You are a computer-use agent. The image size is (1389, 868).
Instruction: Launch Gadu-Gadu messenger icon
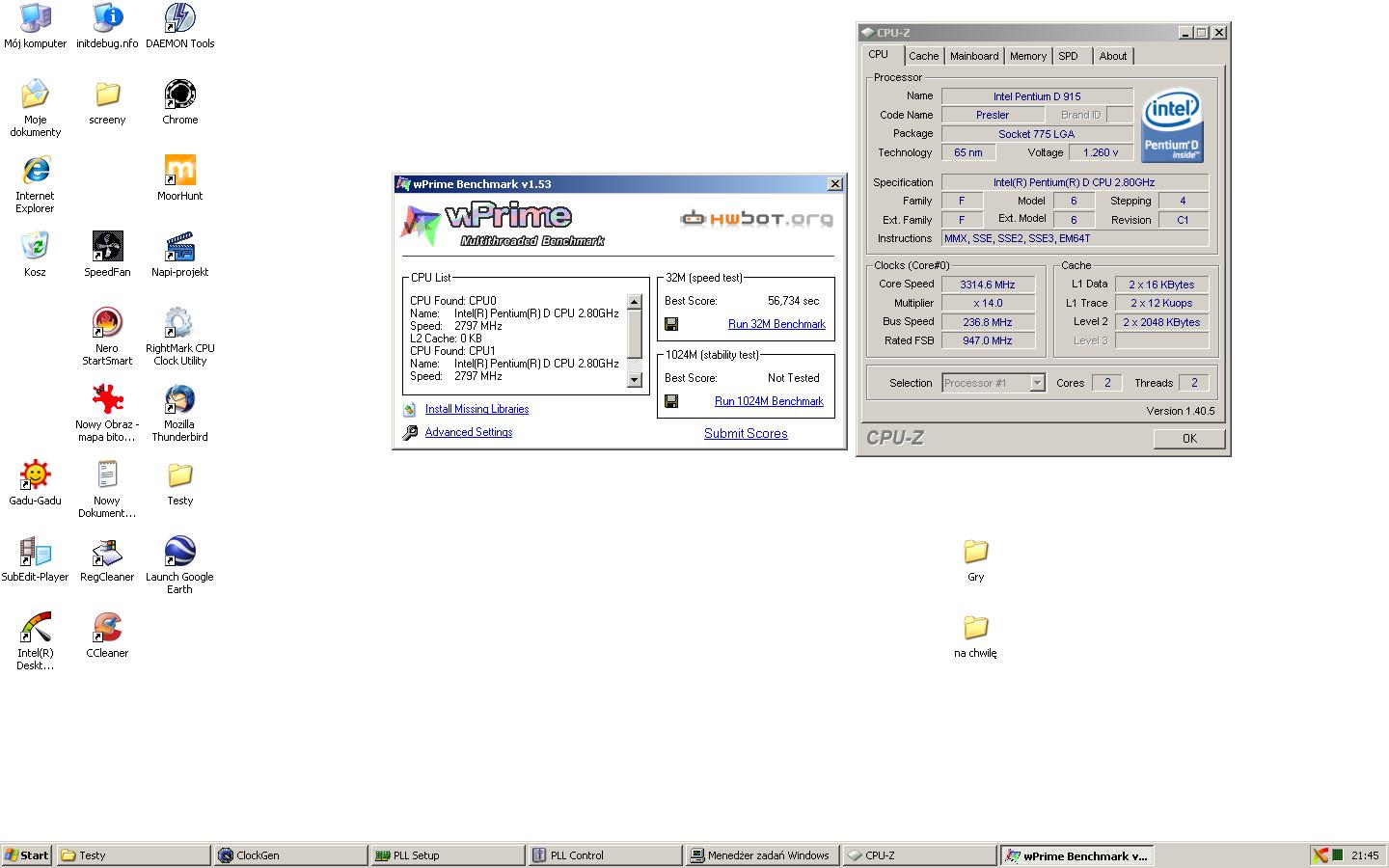coord(35,475)
